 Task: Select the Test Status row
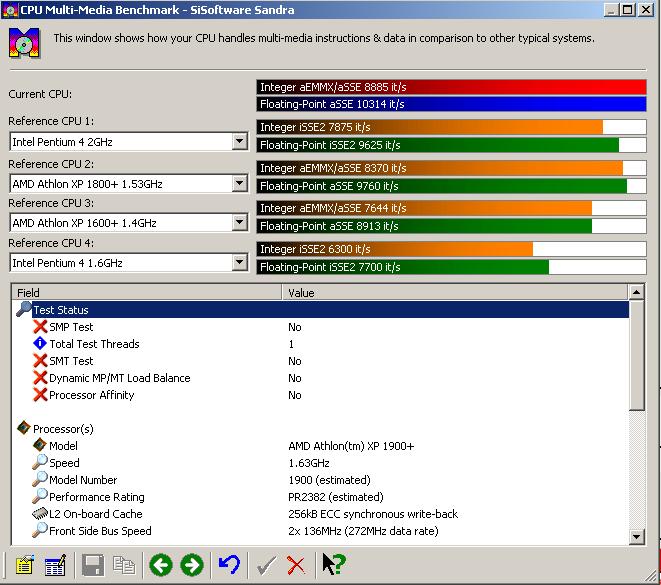click(x=61, y=310)
